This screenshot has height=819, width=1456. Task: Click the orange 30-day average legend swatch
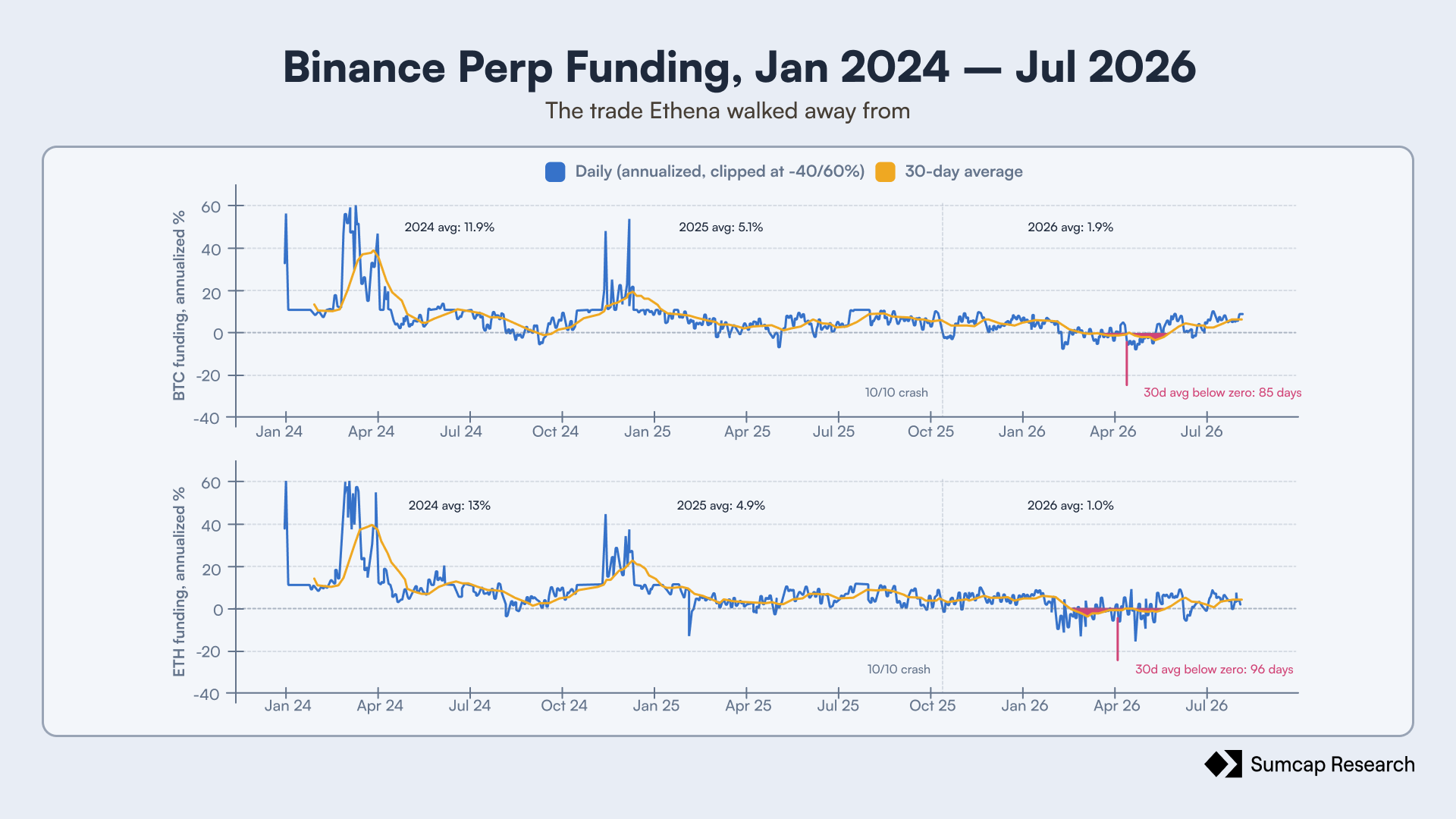[x=885, y=172]
